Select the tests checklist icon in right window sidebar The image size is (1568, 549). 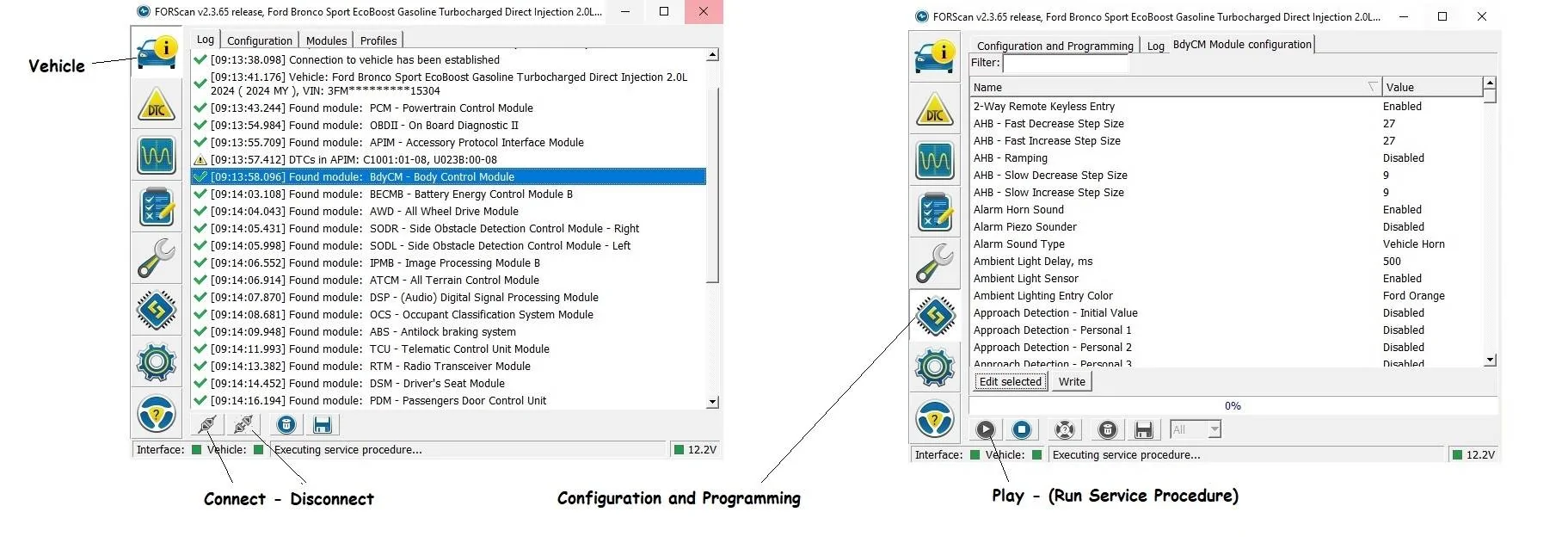(x=934, y=213)
